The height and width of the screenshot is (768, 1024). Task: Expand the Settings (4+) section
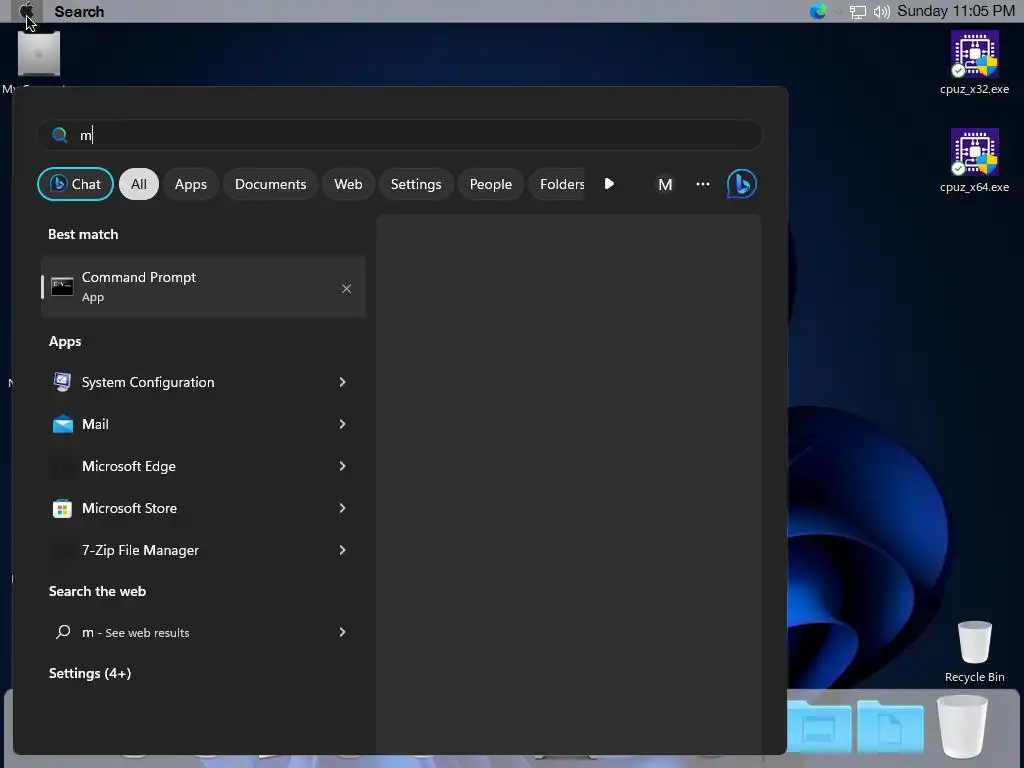click(x=90, y=673)
